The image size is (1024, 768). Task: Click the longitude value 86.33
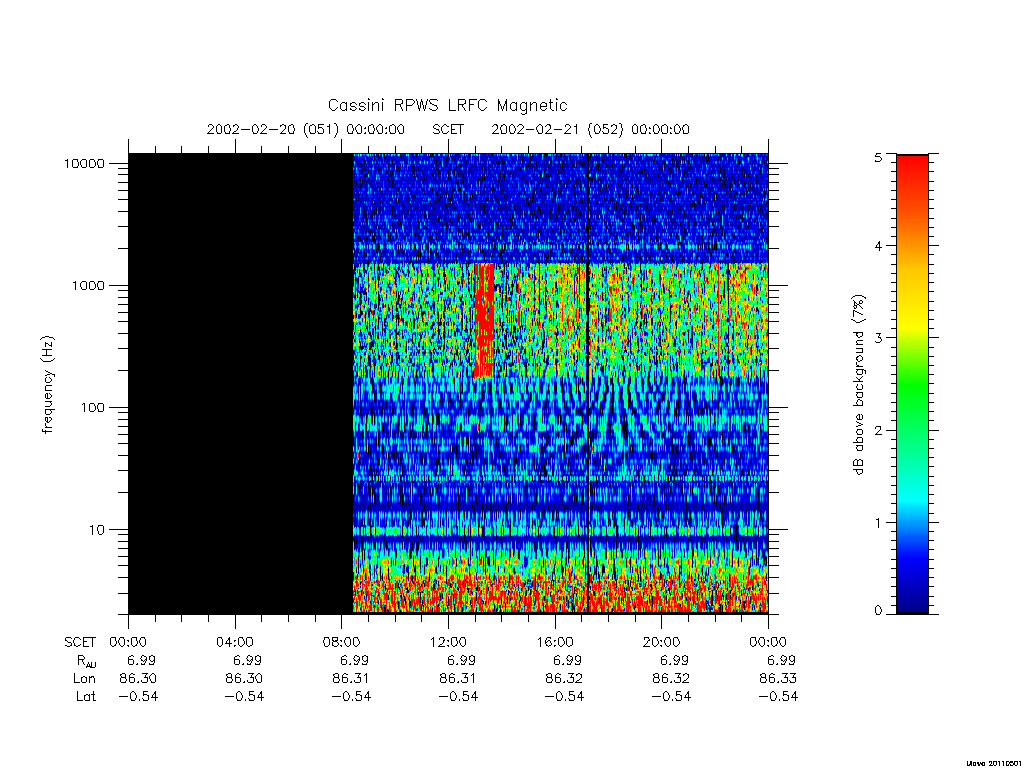point(778,679)
